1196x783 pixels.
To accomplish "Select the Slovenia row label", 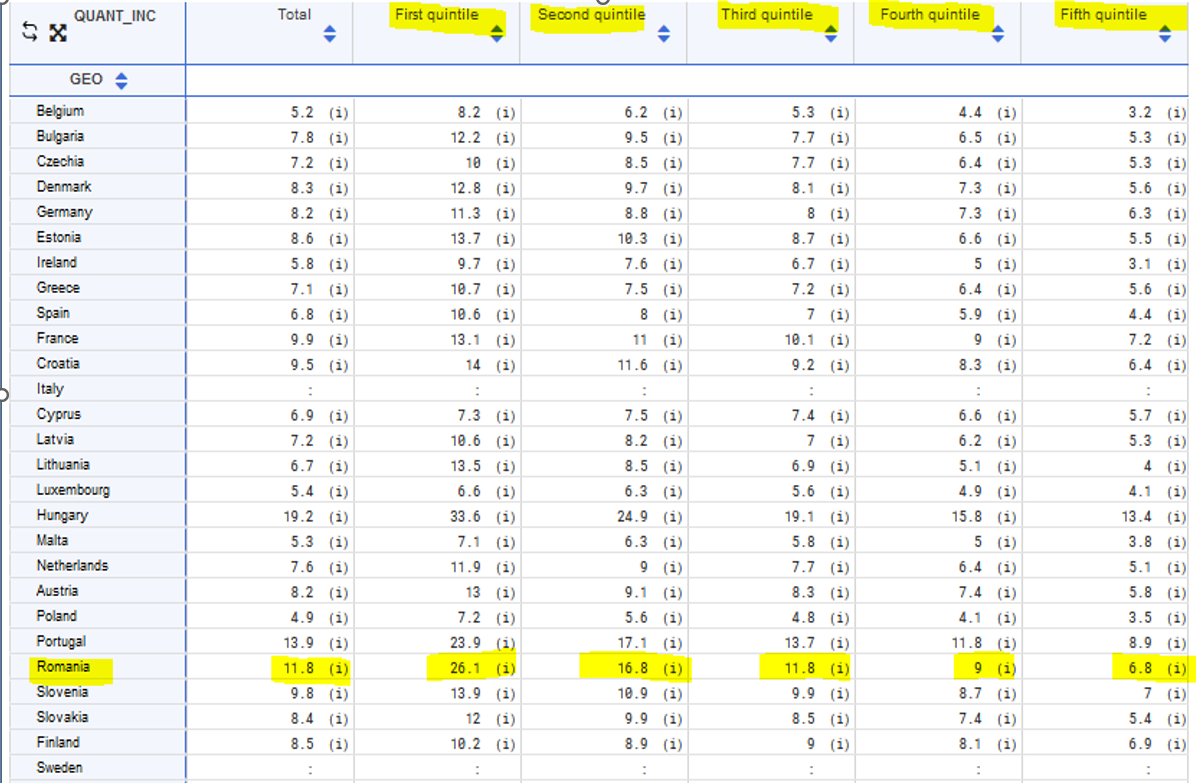I will point(63,692).
